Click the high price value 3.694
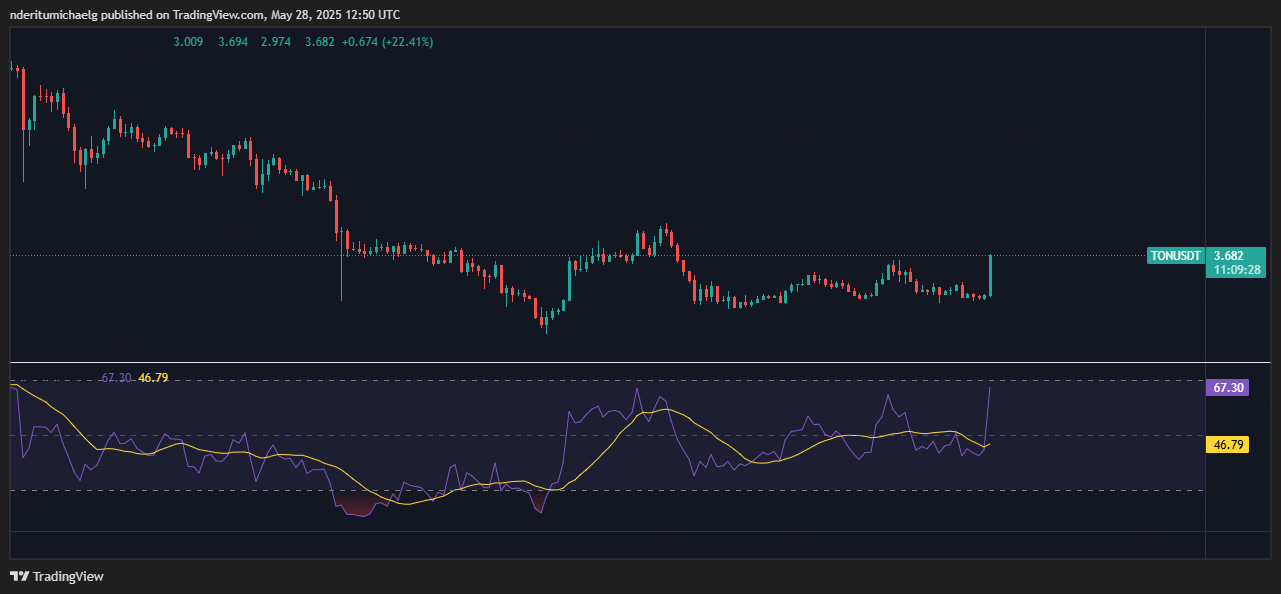The height and width of the screenshot is (594, 1281). click(234, 42)
